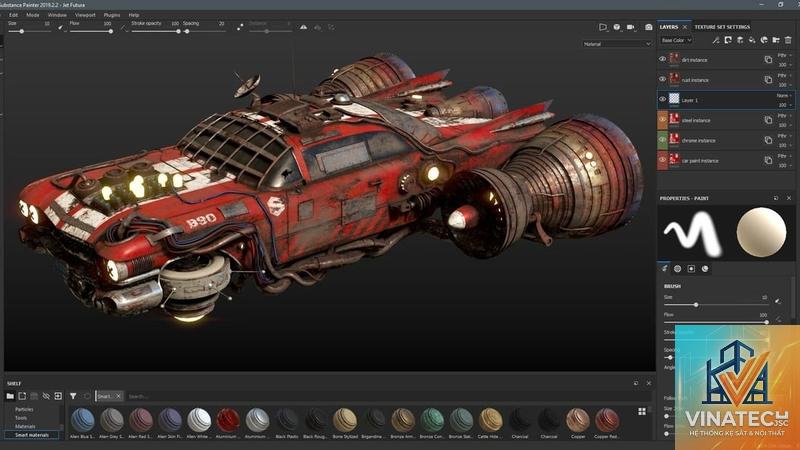The image size is (800, 450).
Task: Adjust the top toolbar Spacing slider
Action: (x=204, y=31)
